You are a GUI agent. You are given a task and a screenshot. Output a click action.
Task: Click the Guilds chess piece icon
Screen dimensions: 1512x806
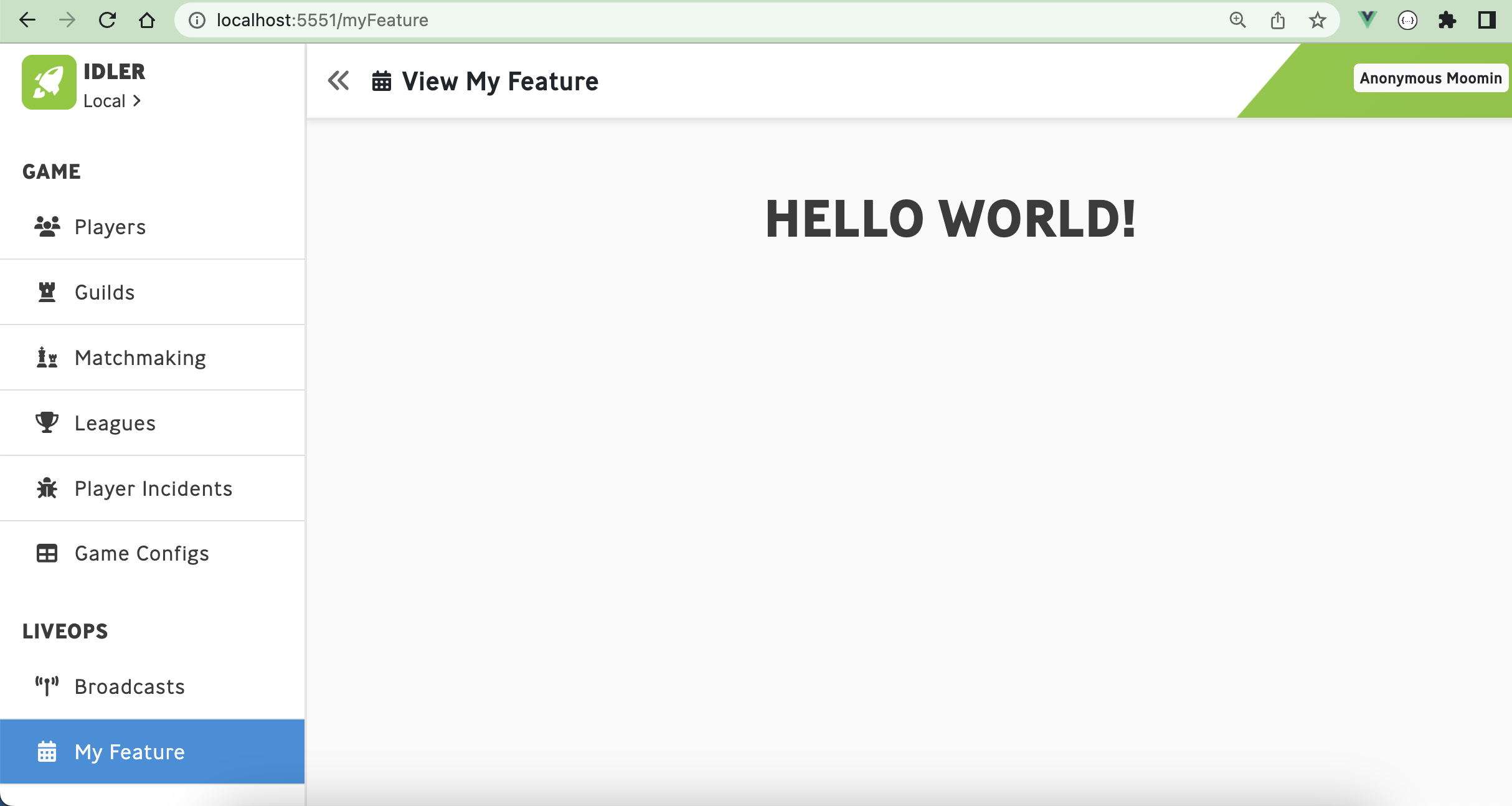46,291
